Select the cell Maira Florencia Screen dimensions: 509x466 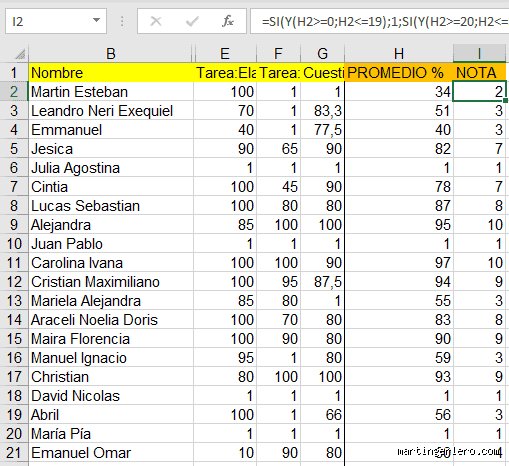click(x=111, y=339)
